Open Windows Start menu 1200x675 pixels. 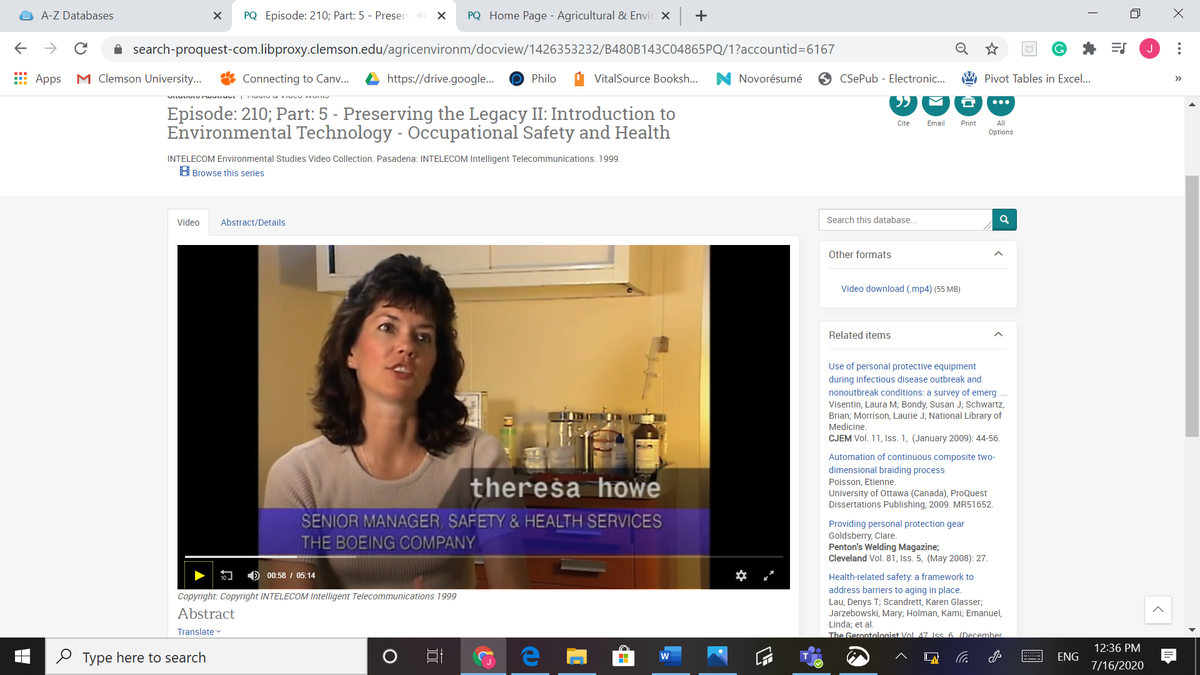[x=24, y=657]
